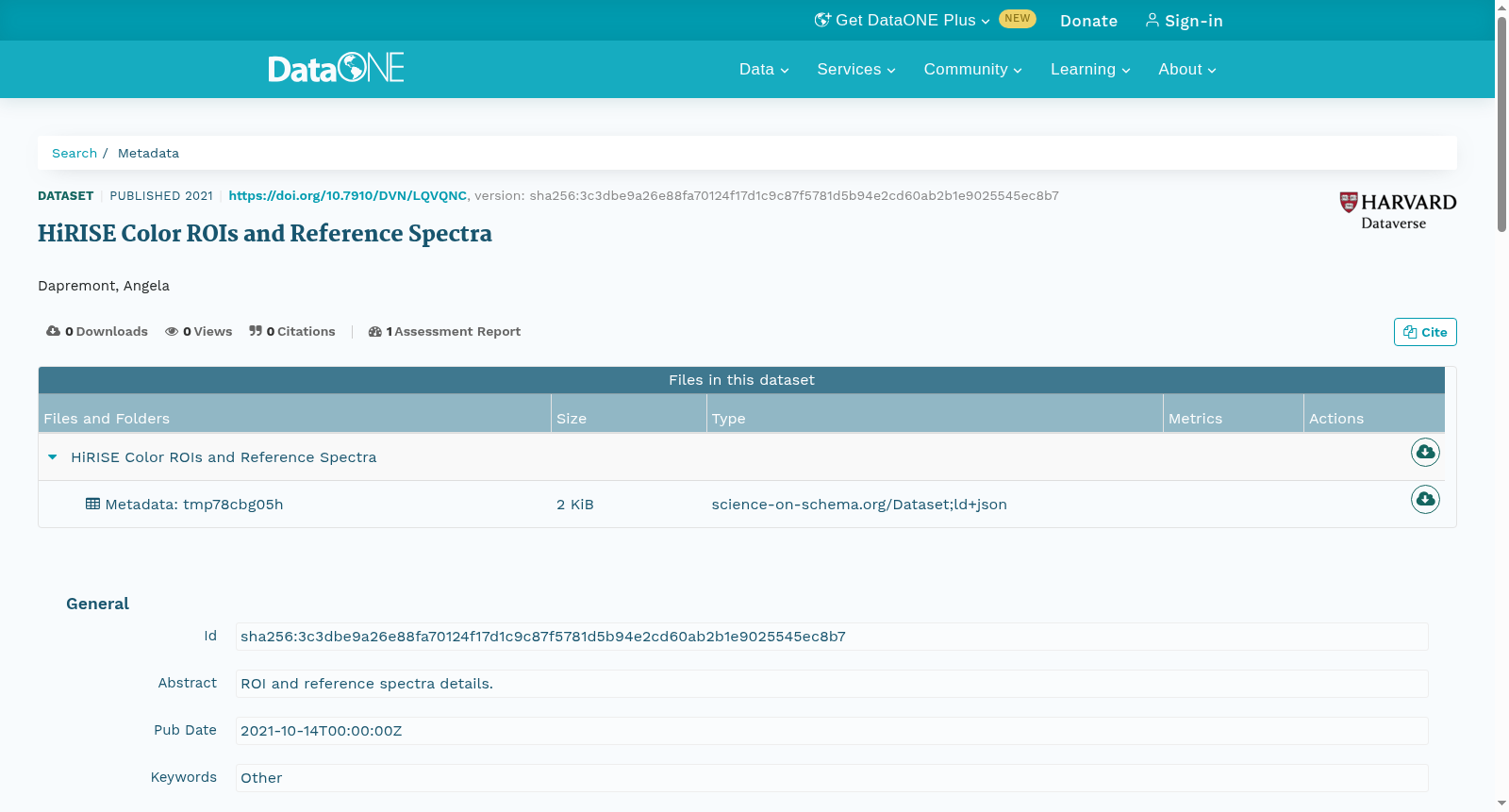The image size is (1509, 812).
Task: Click the 0 Views metric
Action: 198,331
